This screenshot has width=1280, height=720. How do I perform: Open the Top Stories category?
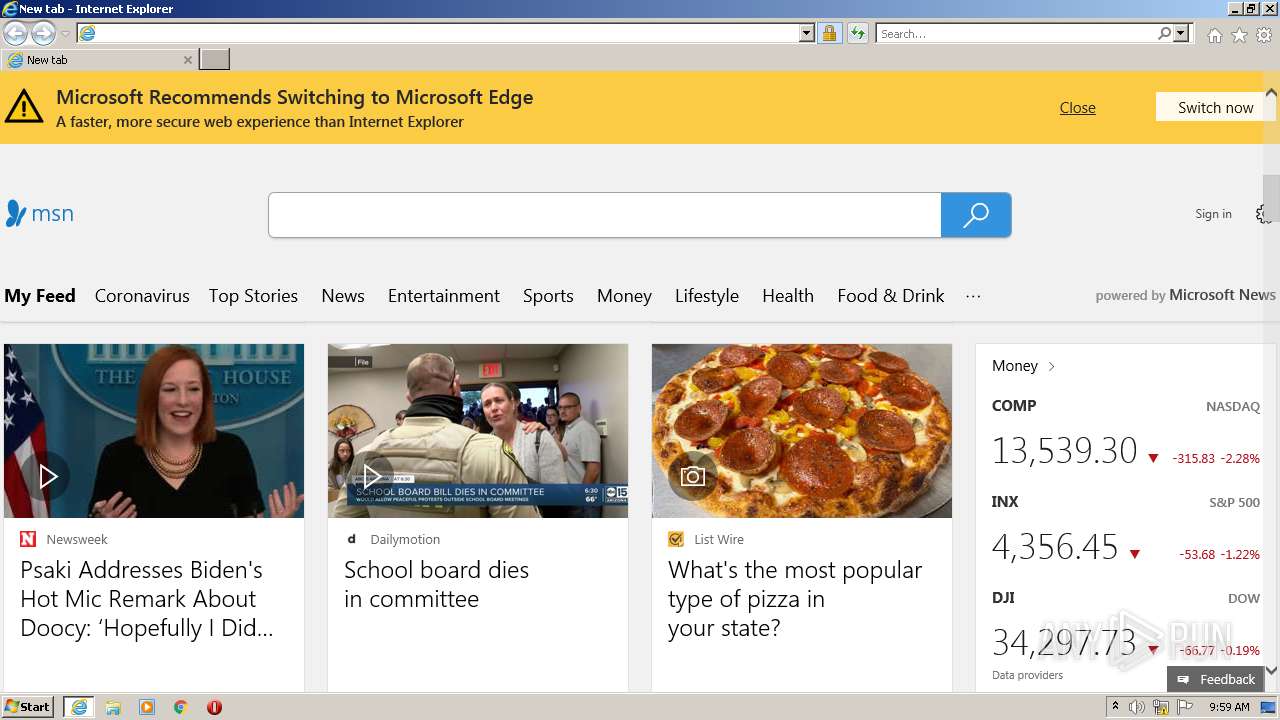click(253, 296)
